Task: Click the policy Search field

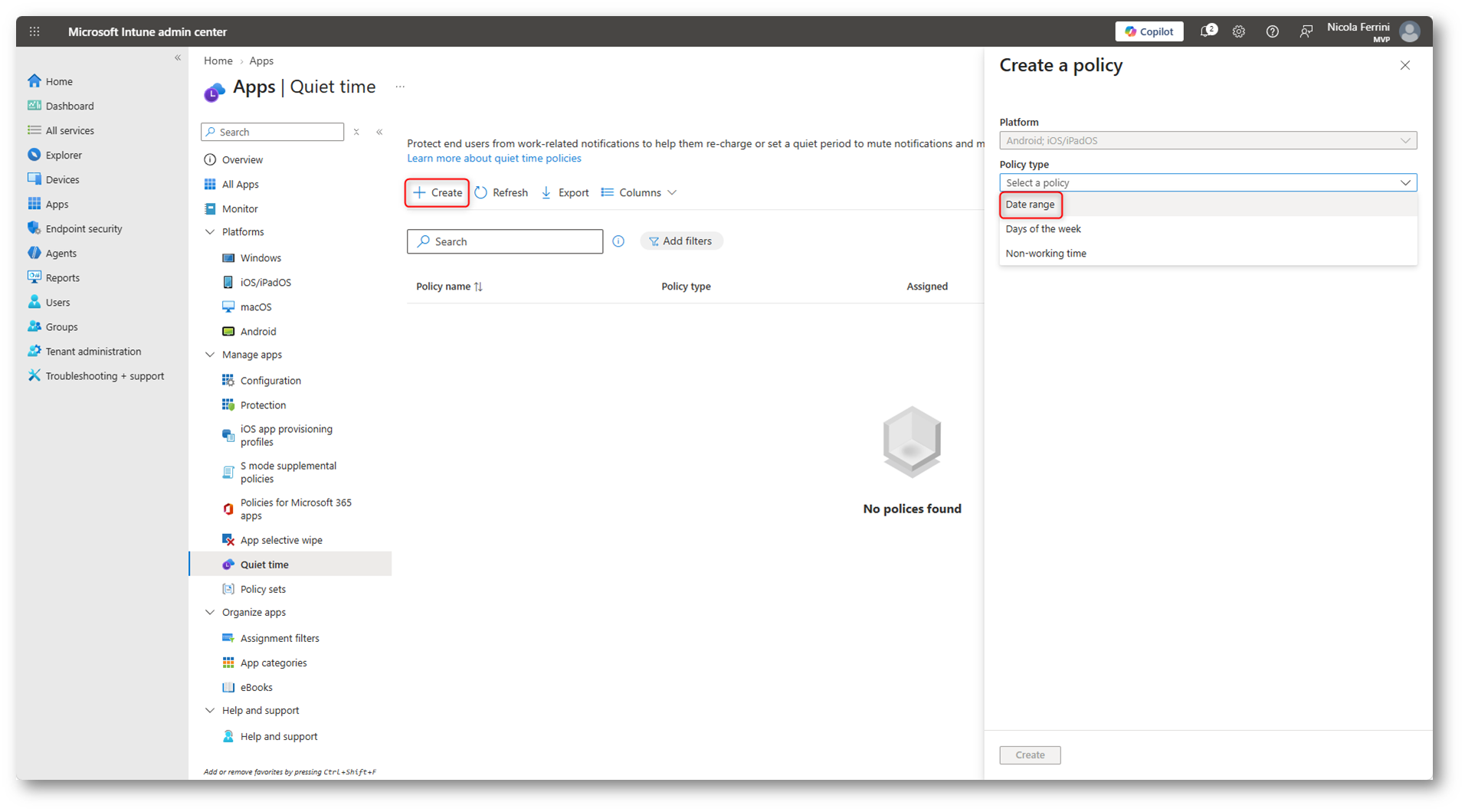Action: point(505,241)
